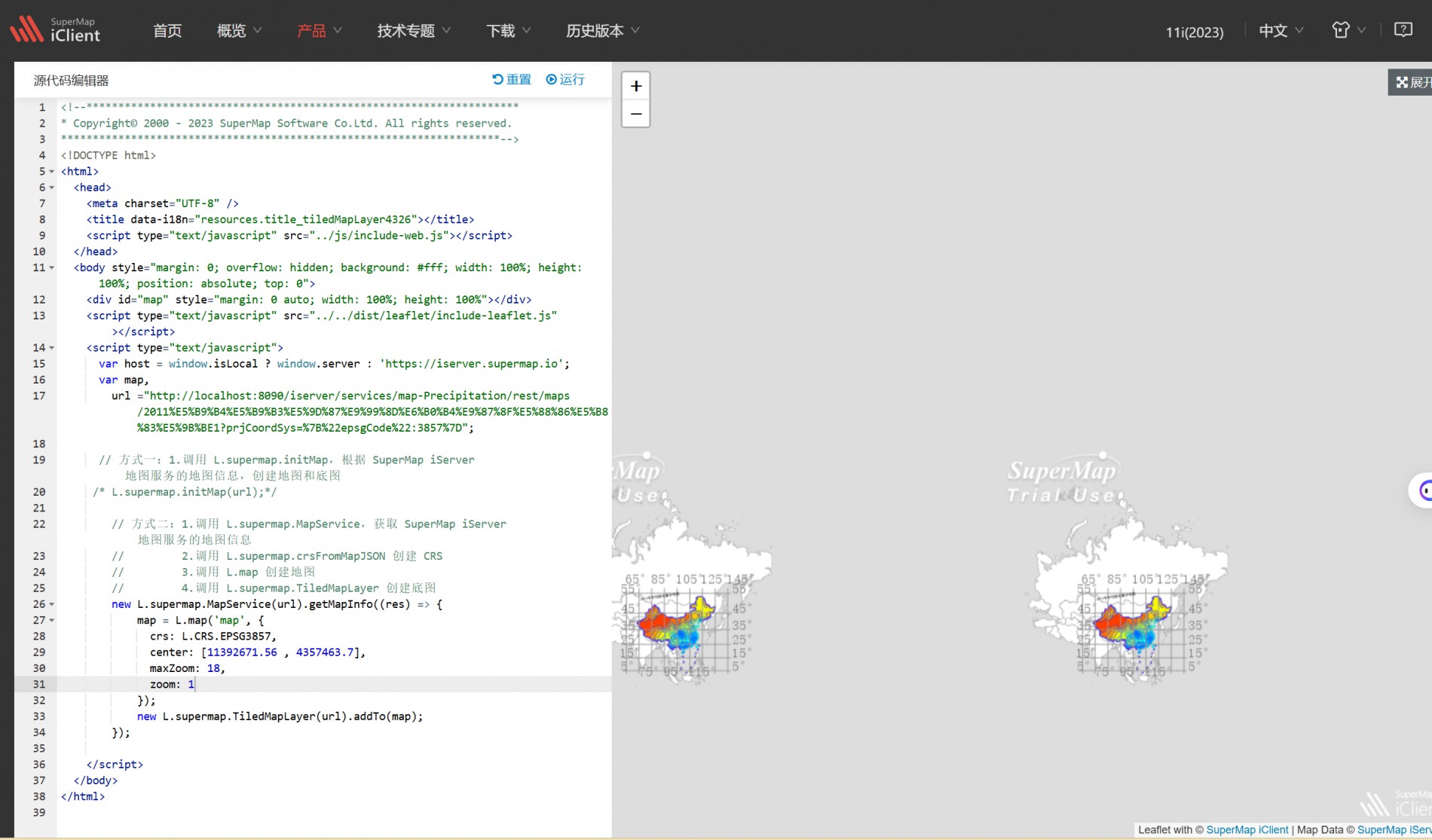
Task: Place cursor on the zoom: 1 line
Action: tap(172, 684)
